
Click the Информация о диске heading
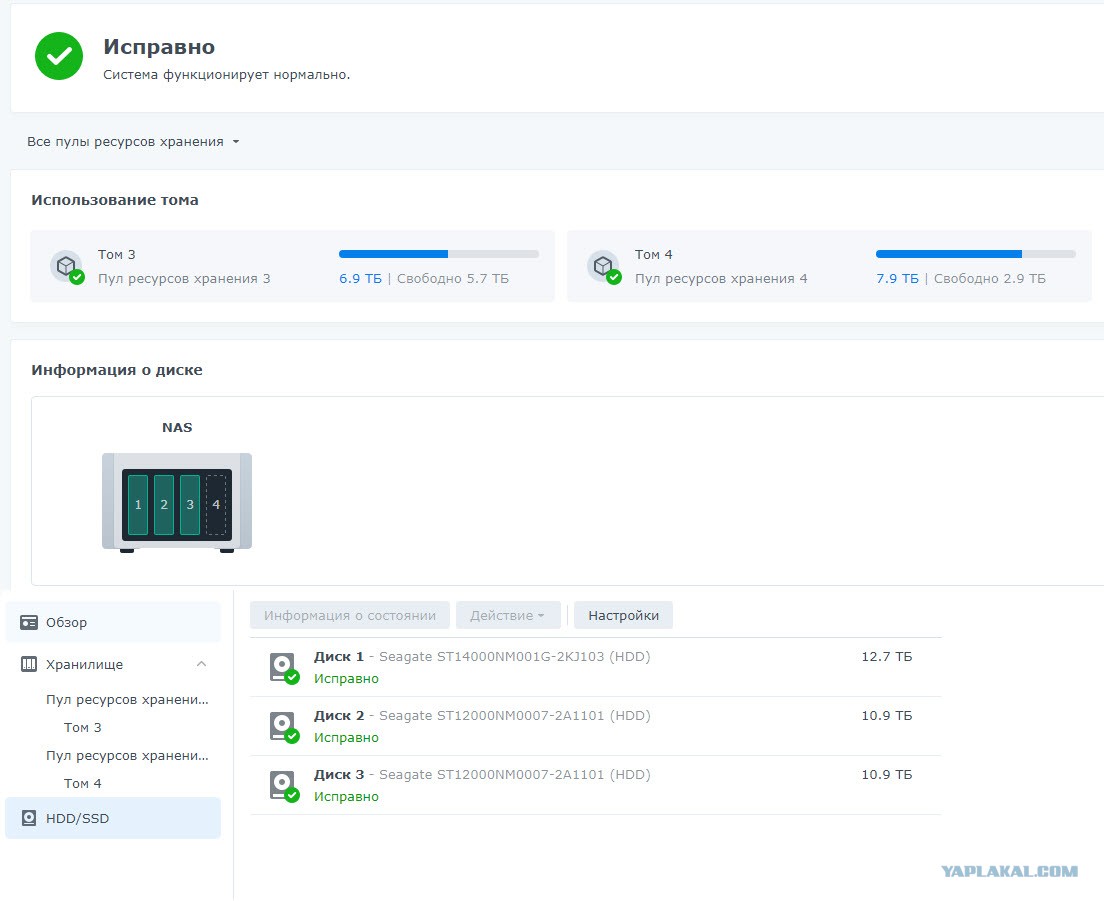coord(117,370)
